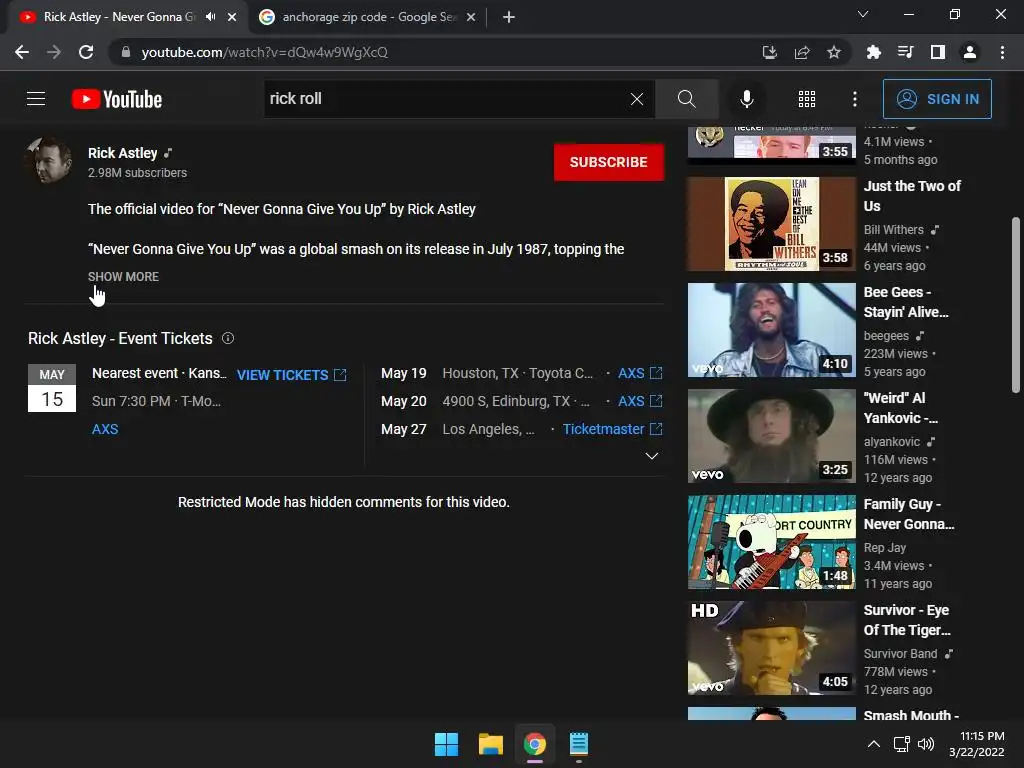Image resolution: width=1024 pixels, height=768 pixels.
Task: Click the address bar URL
Action: [x=264, y=52]
